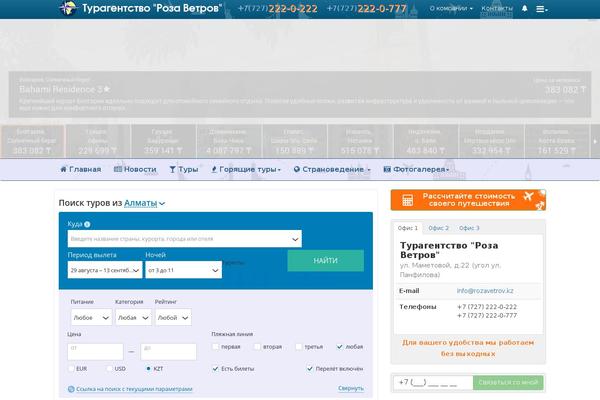Open the Новости menu item
The width and height of the screenshot is (600, 400).
pyautogui.click(x=135, y=169)
